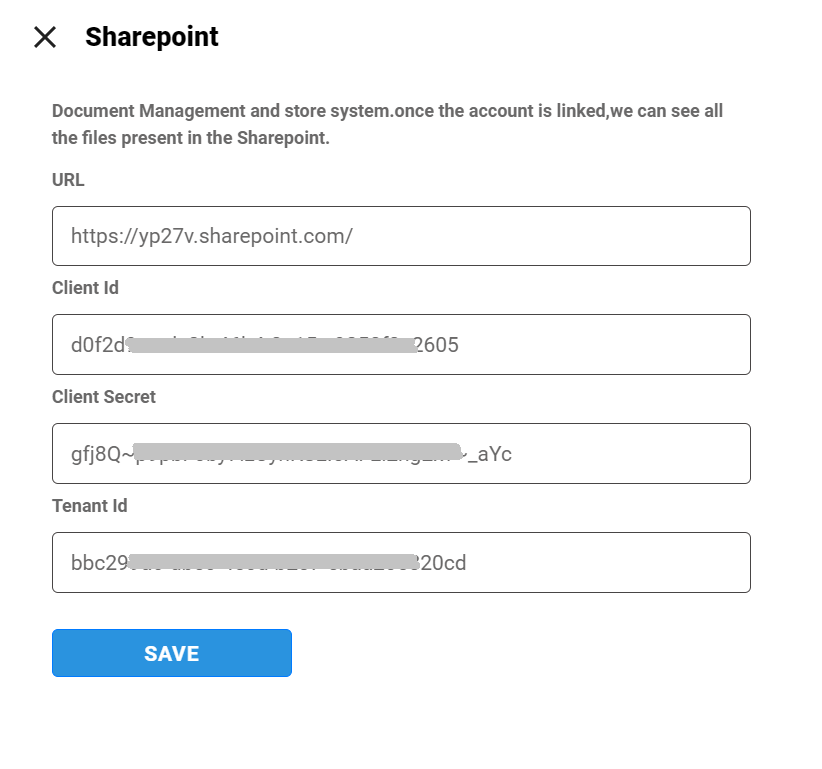Click the Sharepoint heading title
The height and width of the screenshot is (769, 822).
coord(151,37)
